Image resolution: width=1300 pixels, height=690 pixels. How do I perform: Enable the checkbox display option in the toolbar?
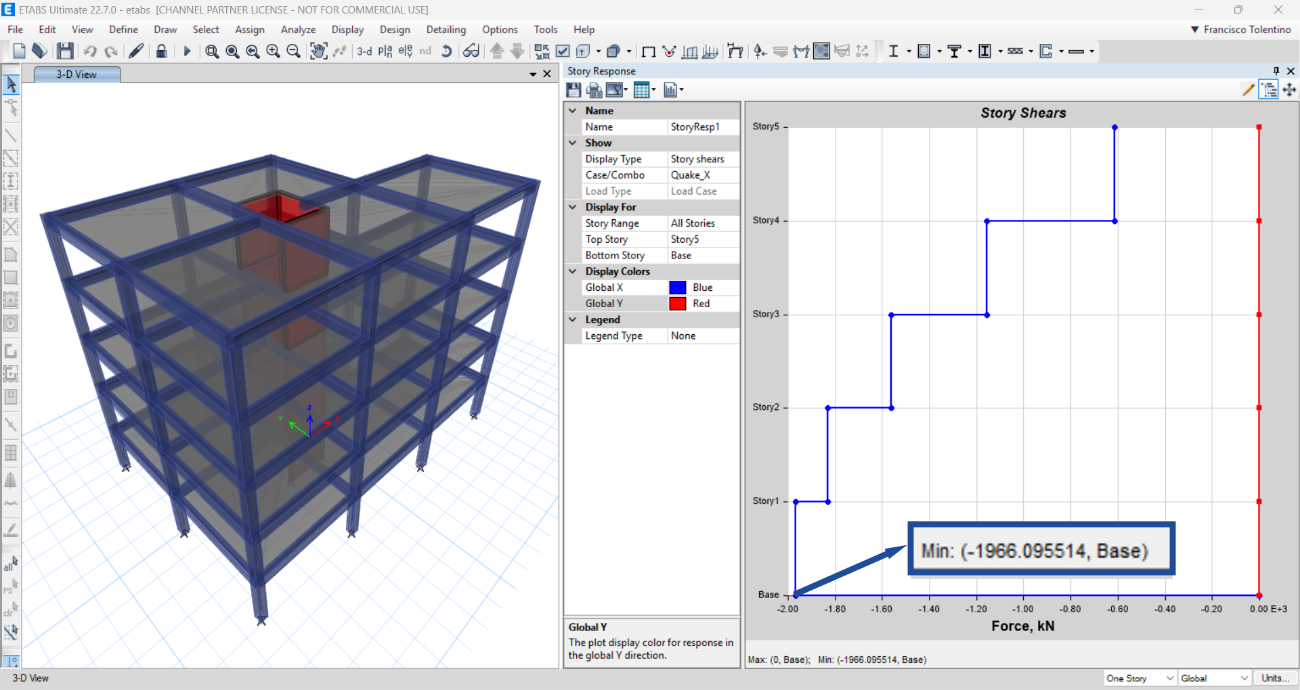click(x=563, y=51)
